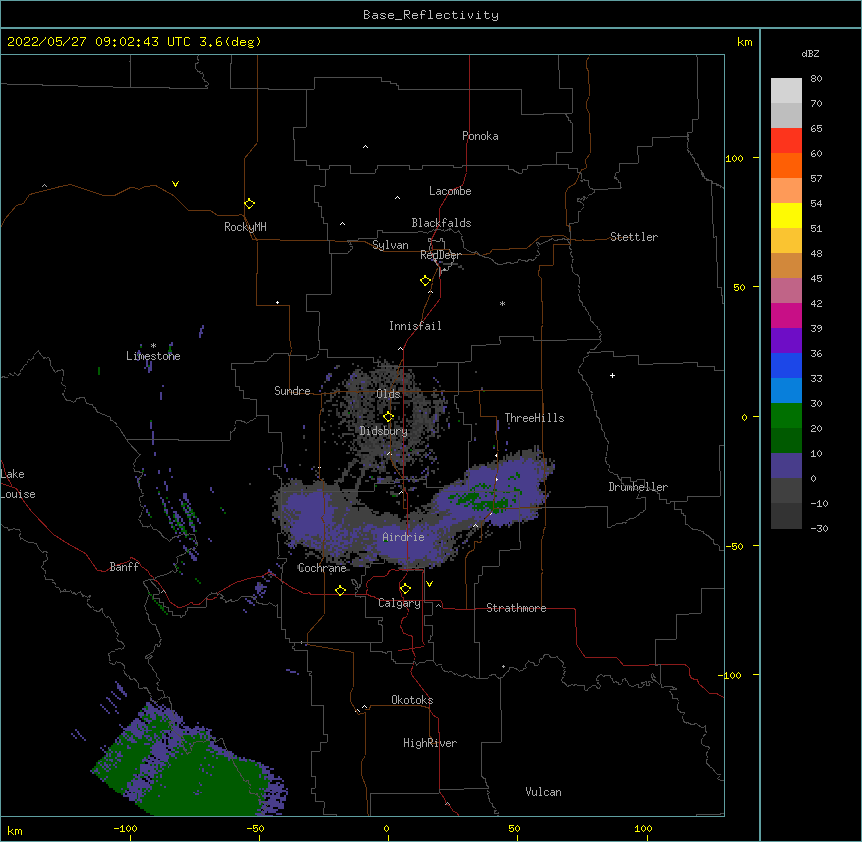Screen dimensions: 862x842
Task: Click the Sylvan map label
Action: pyautogui.click(x=390, y=245)
